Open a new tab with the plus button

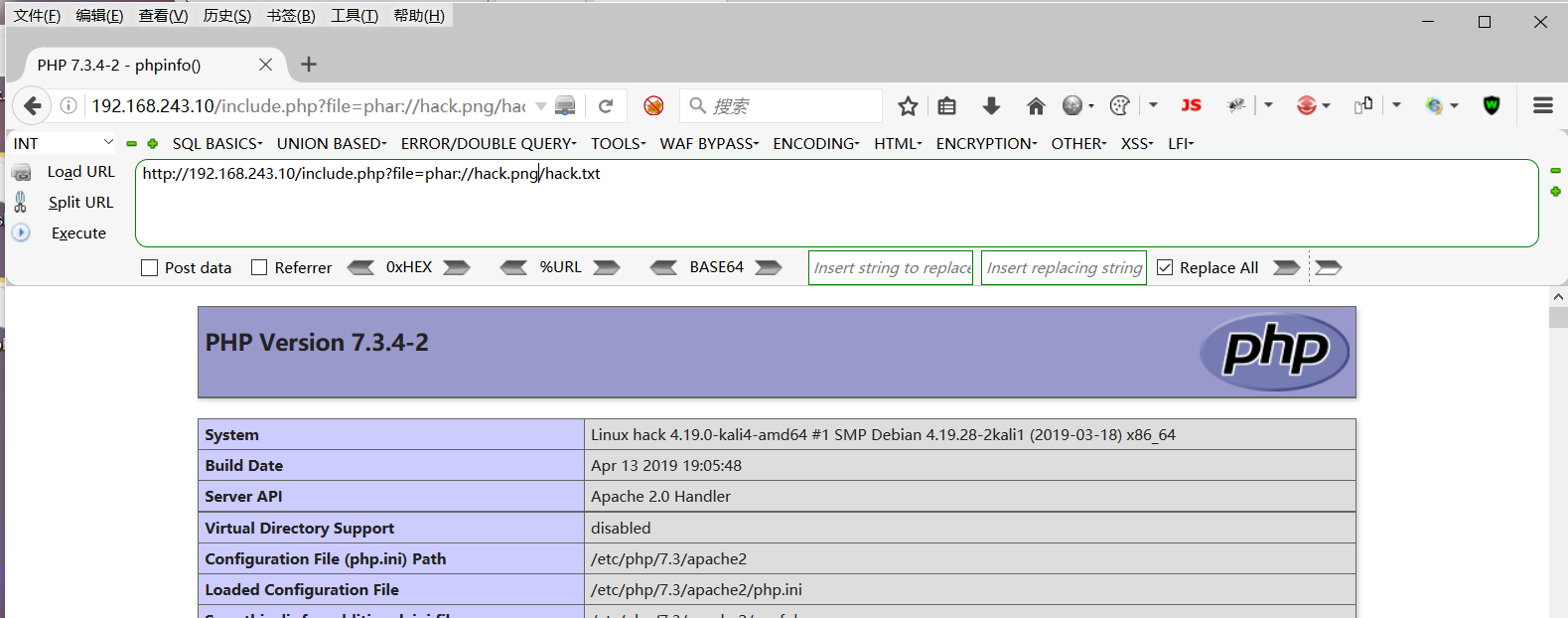(x=309, y=65)
